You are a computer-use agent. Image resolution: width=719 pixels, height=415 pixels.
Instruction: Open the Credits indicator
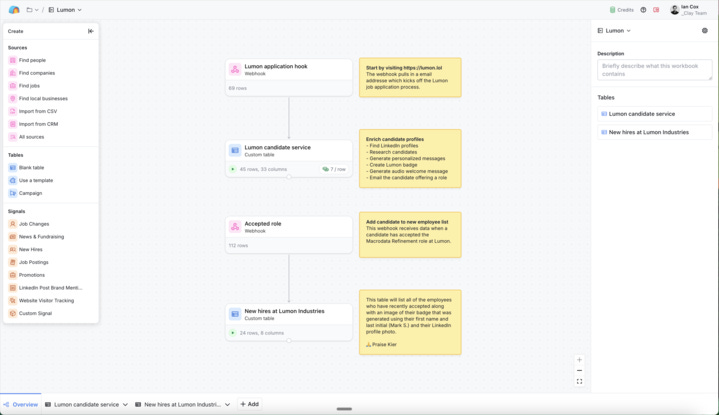(621, 10)
